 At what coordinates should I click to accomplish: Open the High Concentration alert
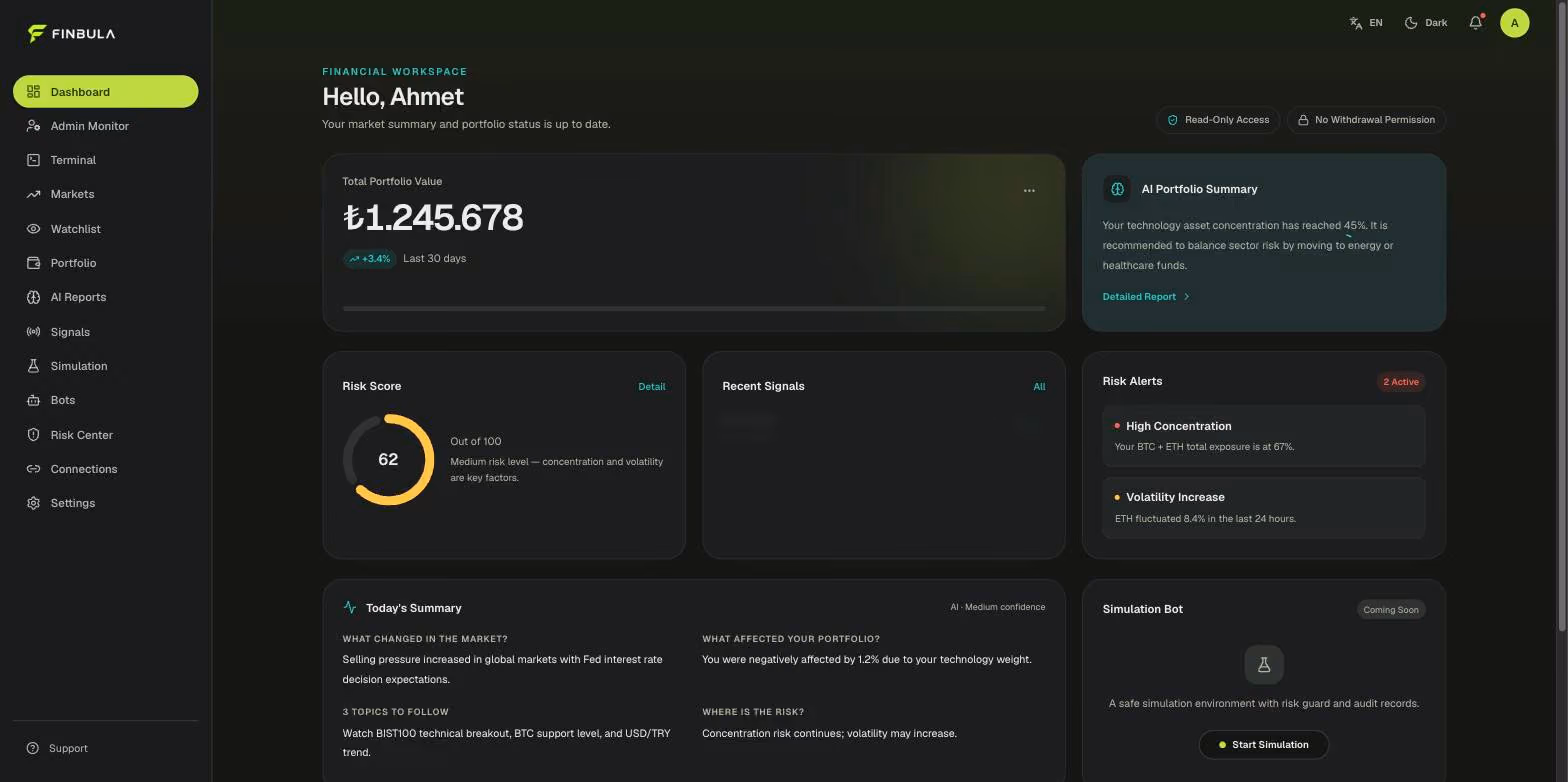1264,436
